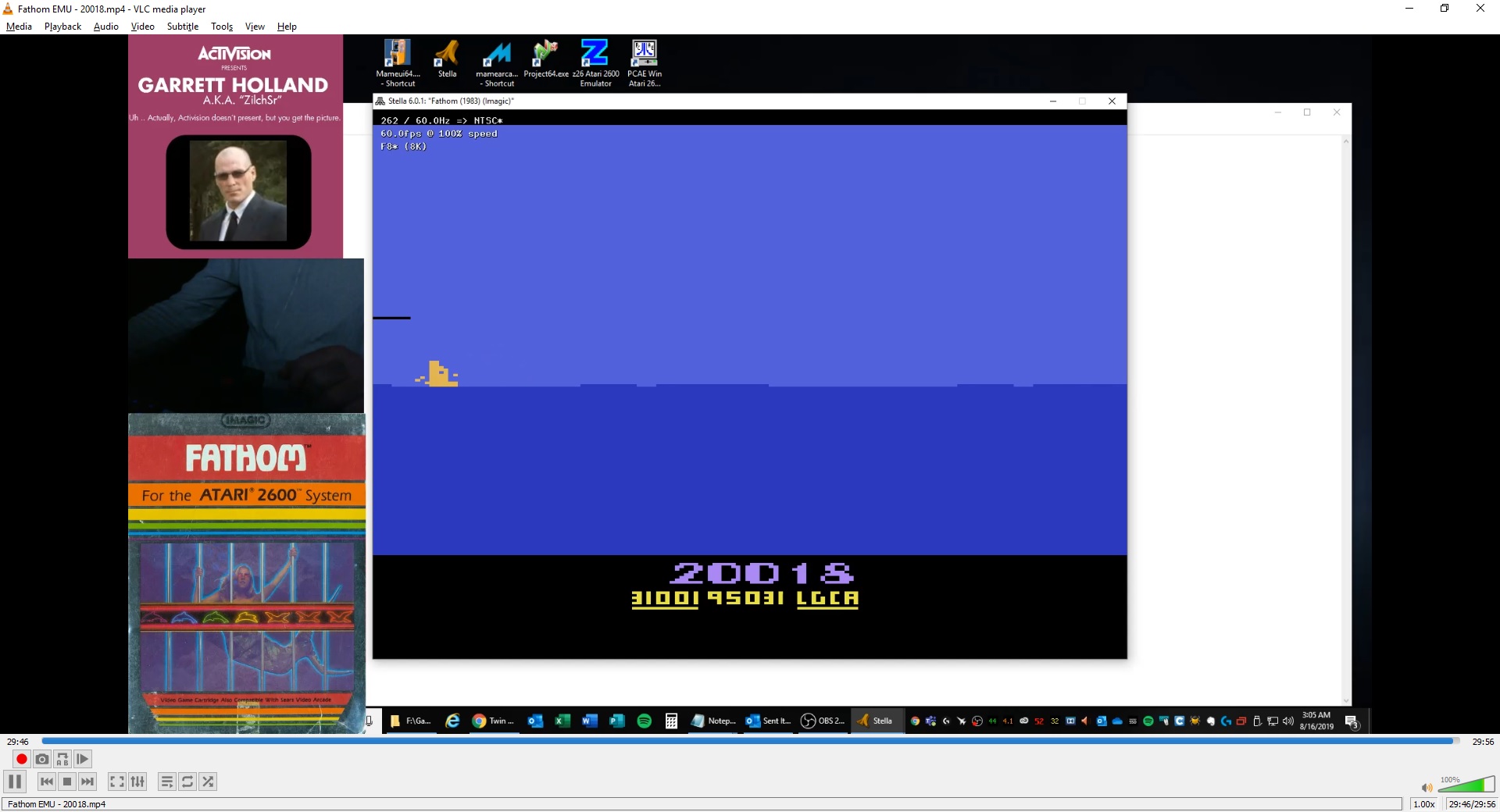Take a snapshot with the camera icon
Image resolution: width=1500 pixels, height=812 pixels.
(x=42, y=759)
